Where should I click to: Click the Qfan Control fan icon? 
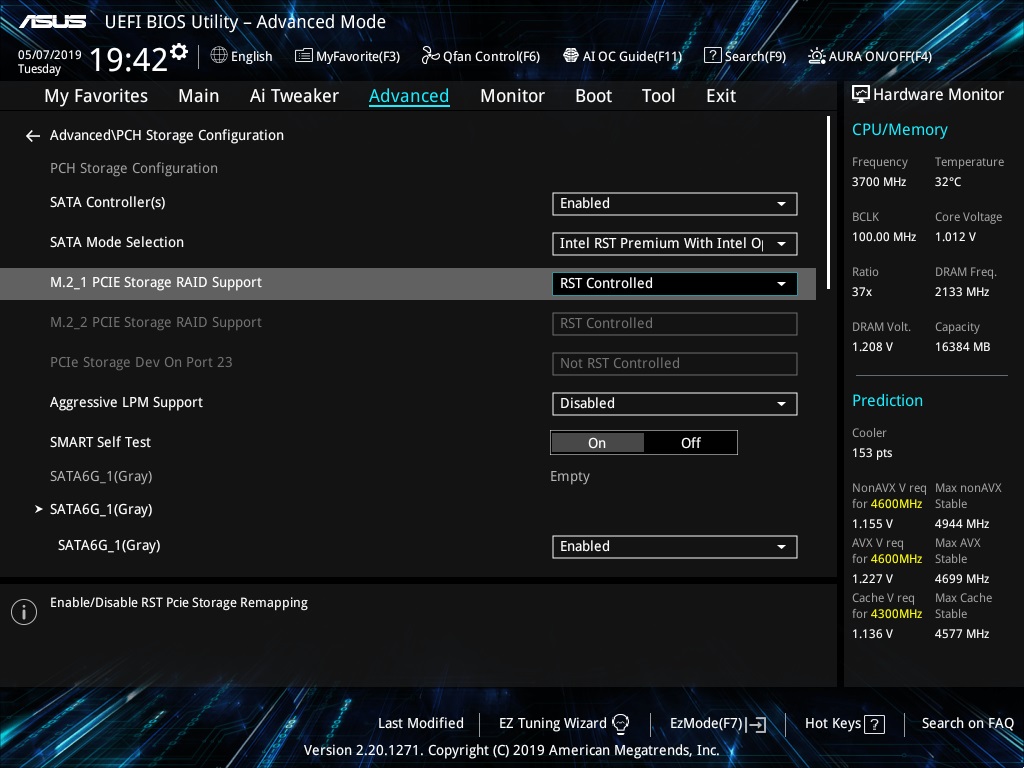[x=430, y=56]
